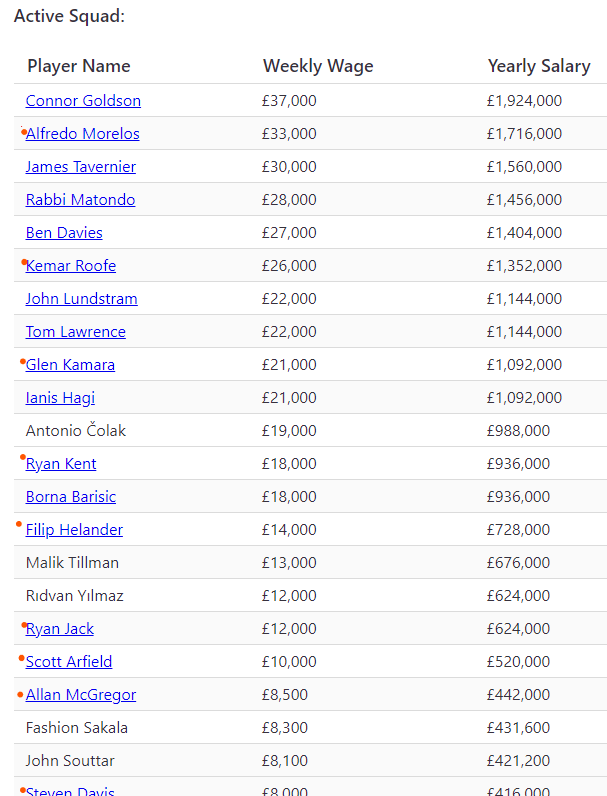Screen dimensions: 607x796
Task: Click the Alfredo Morelos link
Action: [x=83, y=134]
